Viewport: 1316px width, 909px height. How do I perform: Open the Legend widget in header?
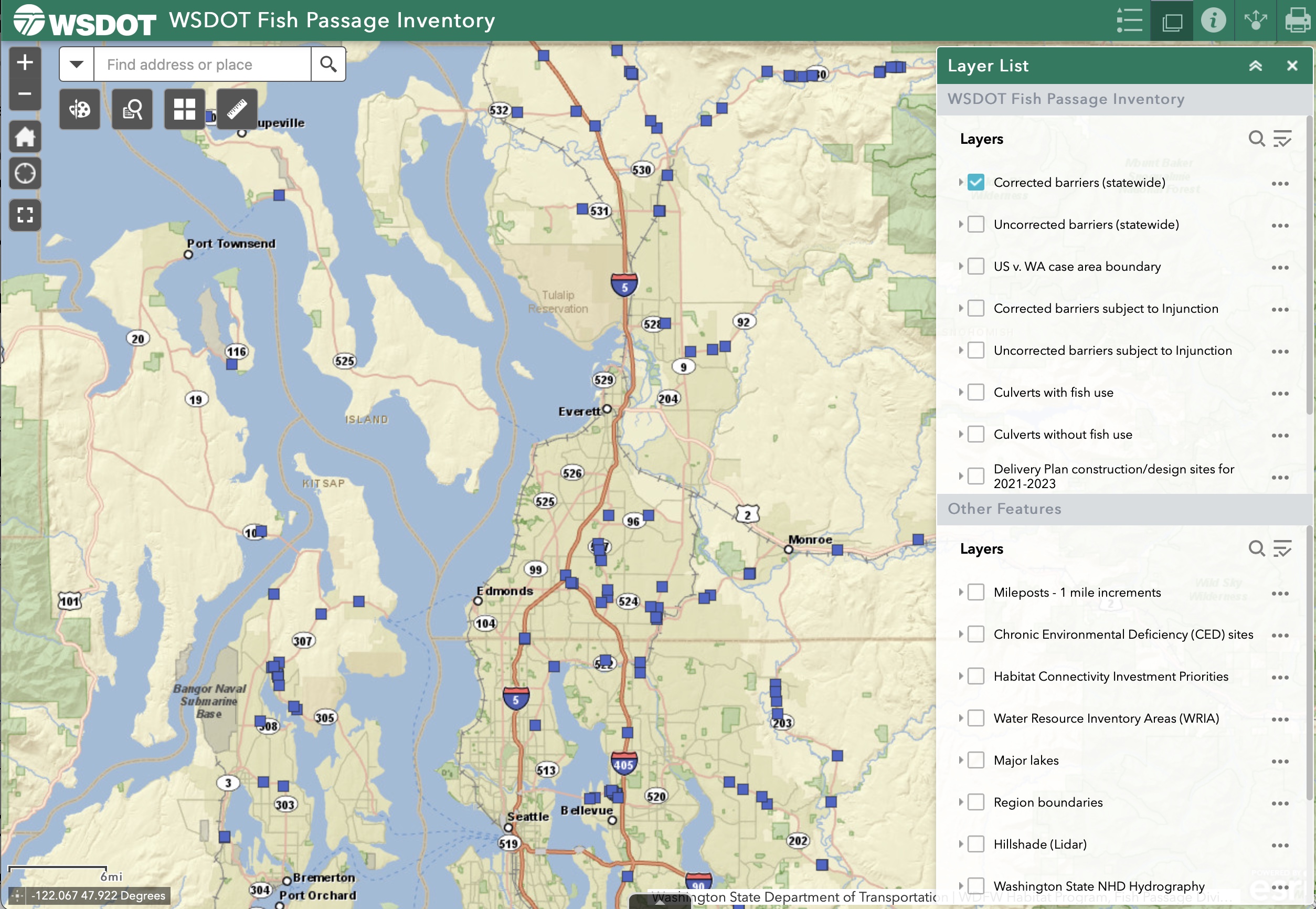pyautogui.click(x=1129, y=20)
